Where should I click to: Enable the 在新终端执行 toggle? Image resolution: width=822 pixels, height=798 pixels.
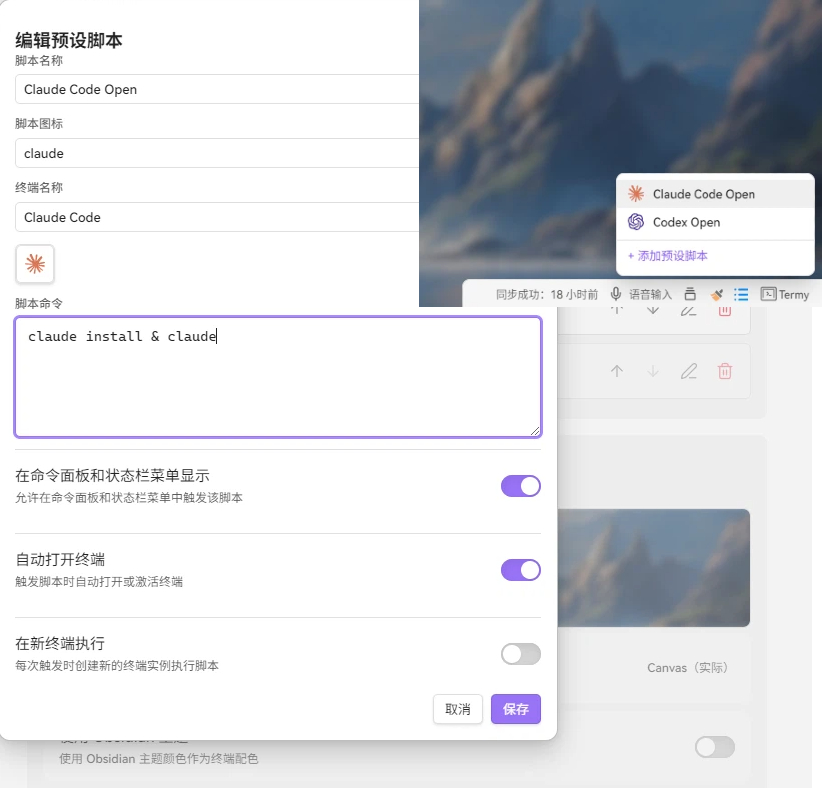pyautogui.click(x=521, y=654)
